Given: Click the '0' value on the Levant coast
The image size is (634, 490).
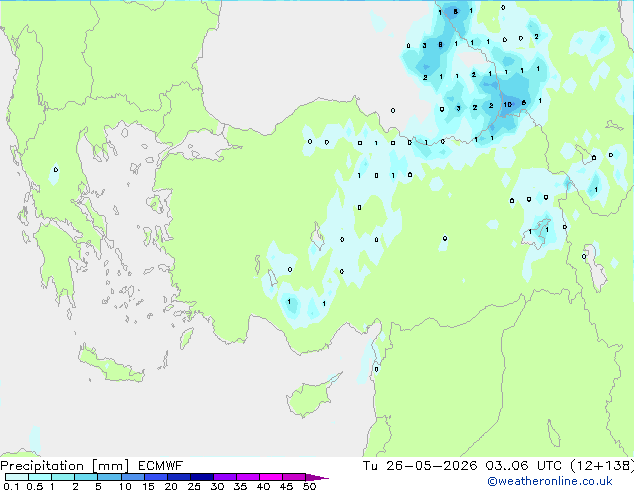Looking at the screenshot, I should 376,370.
